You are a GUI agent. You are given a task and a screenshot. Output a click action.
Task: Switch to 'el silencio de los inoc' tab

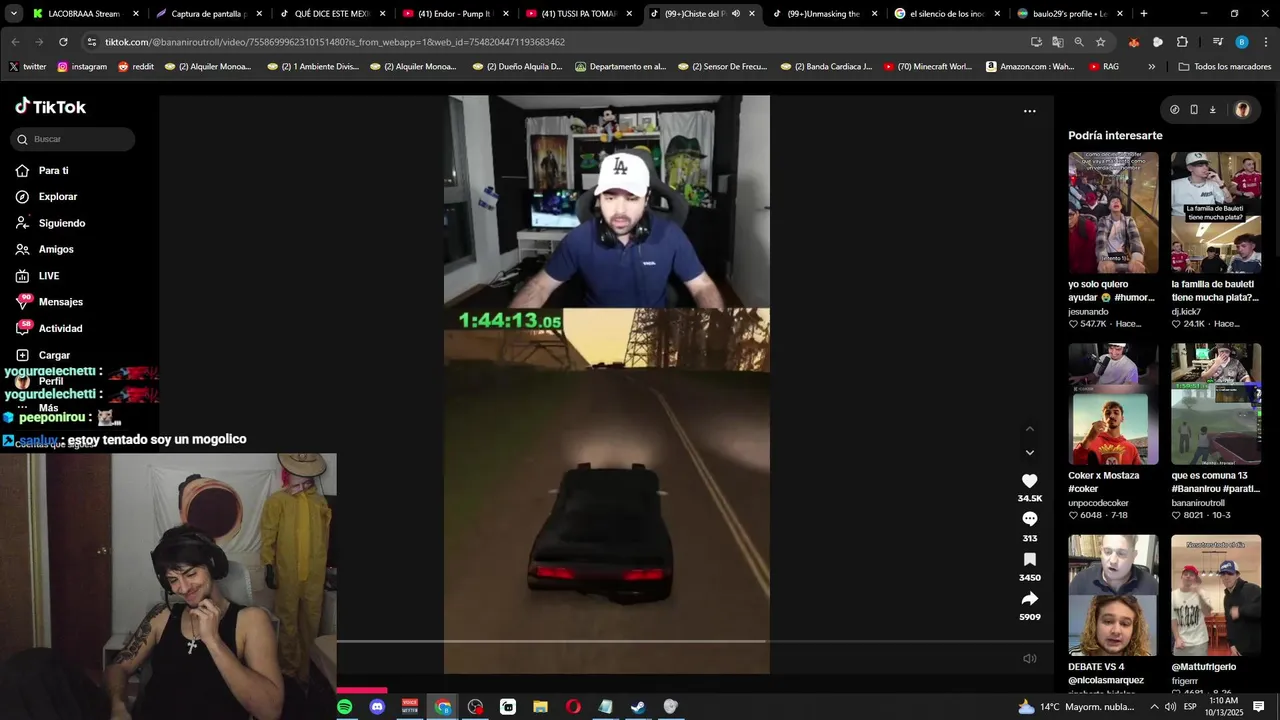945,14
